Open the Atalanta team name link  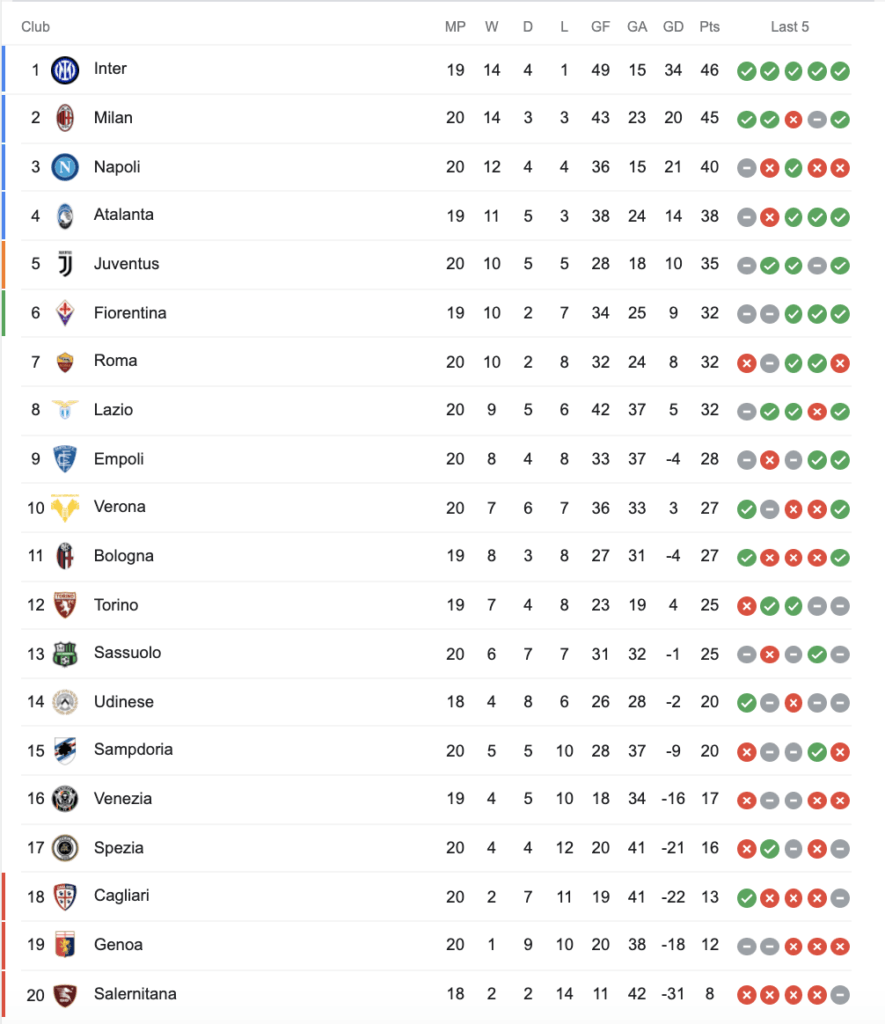click(x=123, y=215)
